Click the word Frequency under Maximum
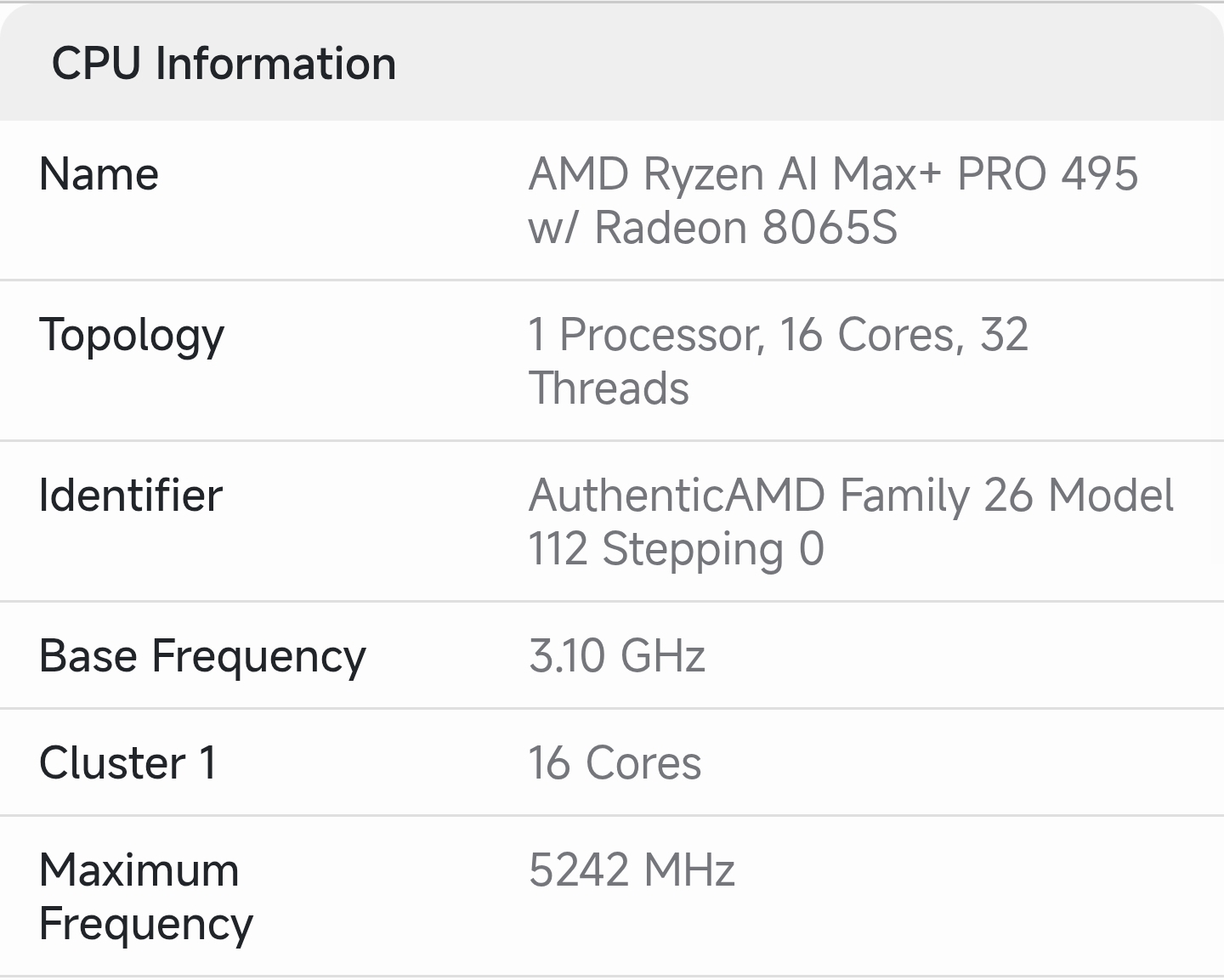This screenshot has width=1224, height=980. (x=146, y=925)
